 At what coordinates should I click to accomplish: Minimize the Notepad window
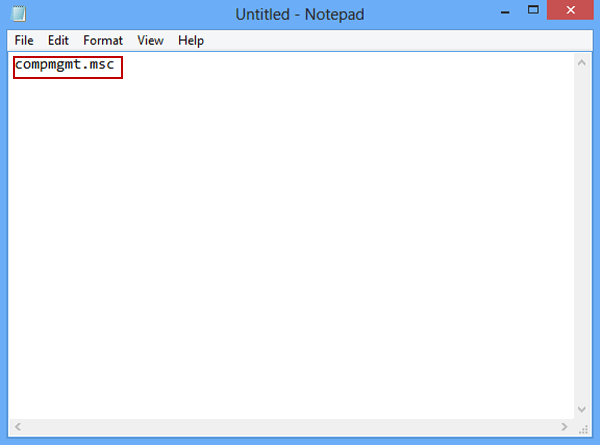(505, 11)
